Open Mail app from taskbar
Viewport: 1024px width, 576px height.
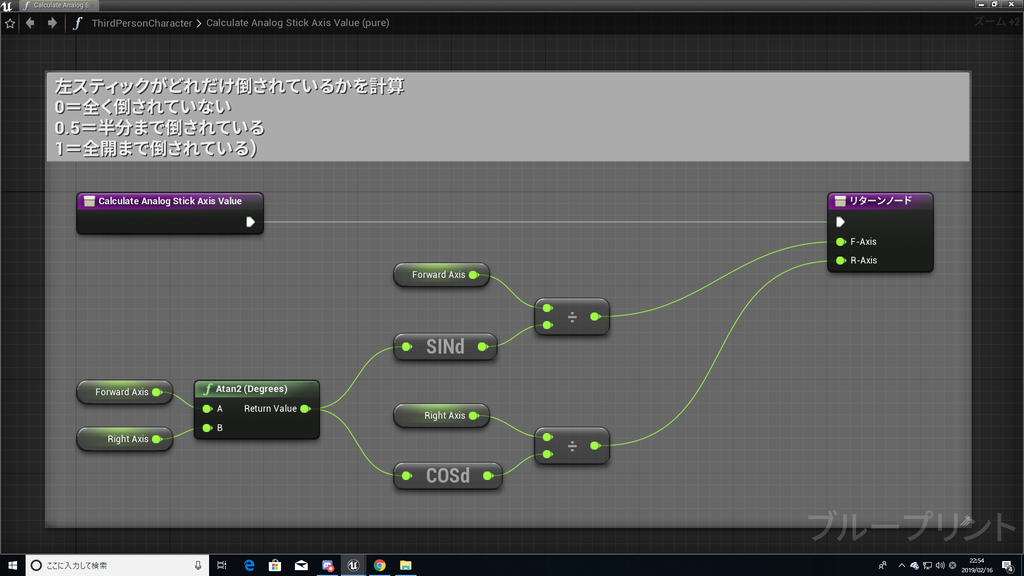301,566
